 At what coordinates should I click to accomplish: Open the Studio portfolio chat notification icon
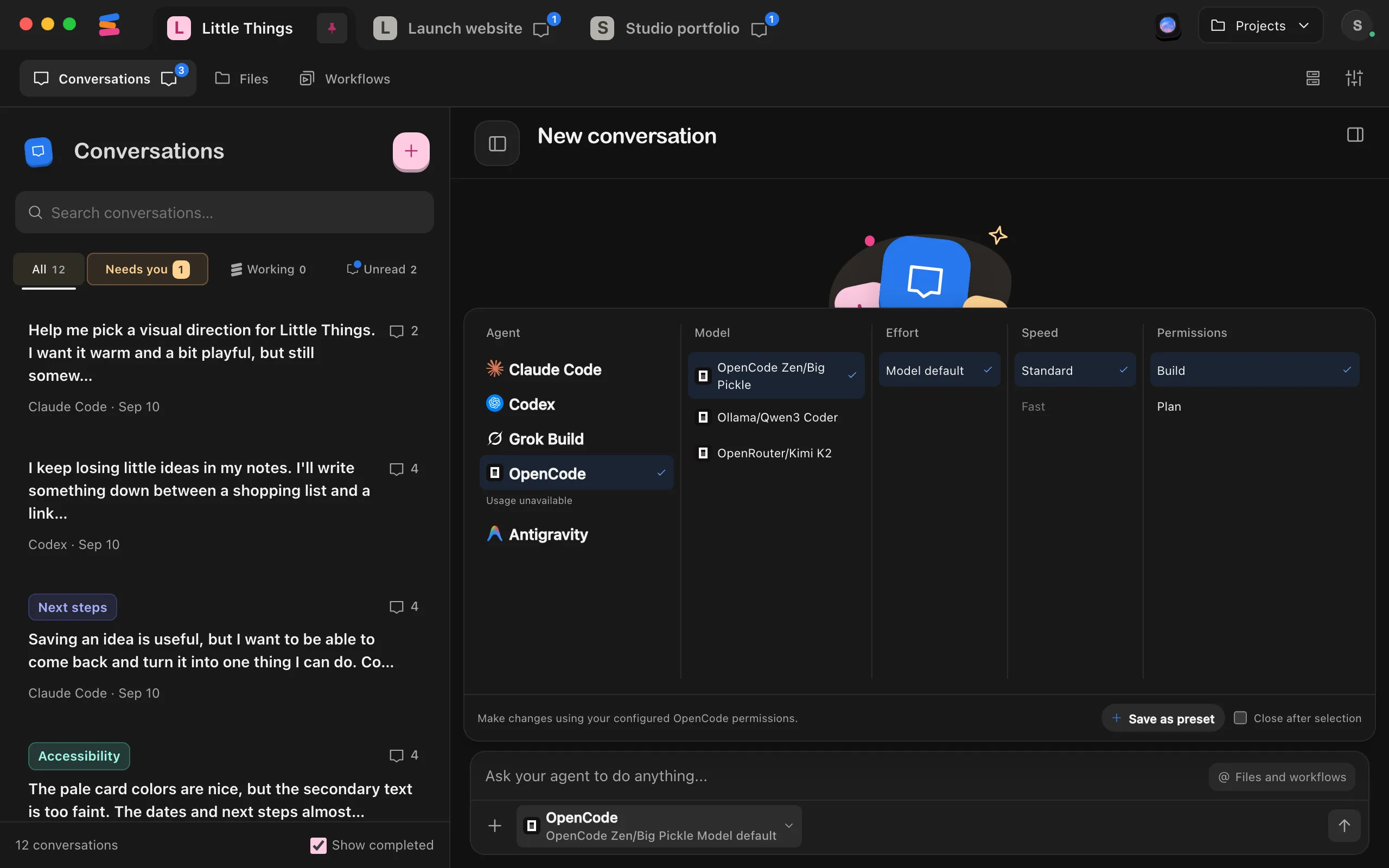click(x=759, y=29)
